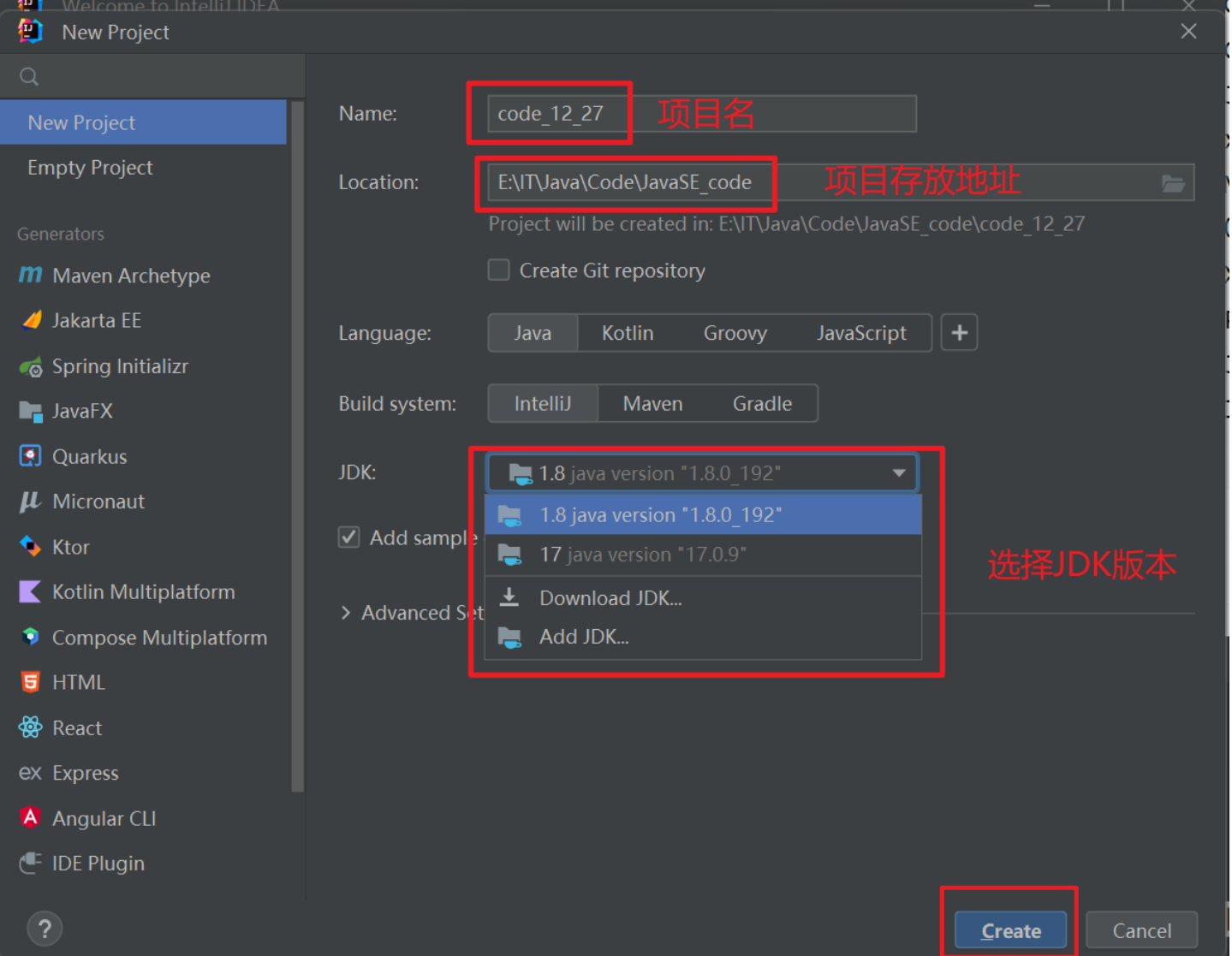Screen dimensions: 1232x956
Task: Open the Quarkus generator
Action: pyautogui.click(x=144, y=456)
